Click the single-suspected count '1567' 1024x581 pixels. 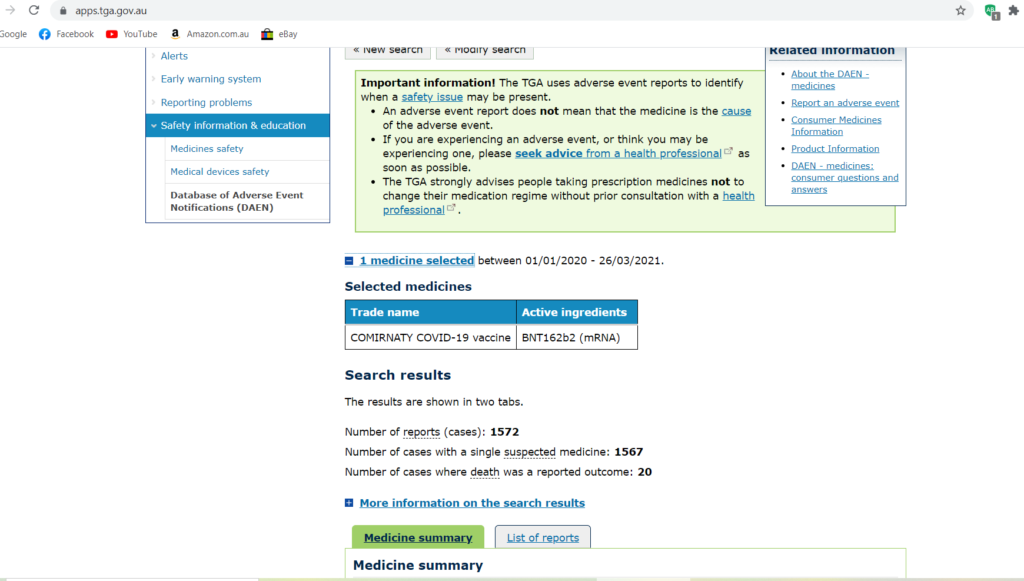coord(628,452)
